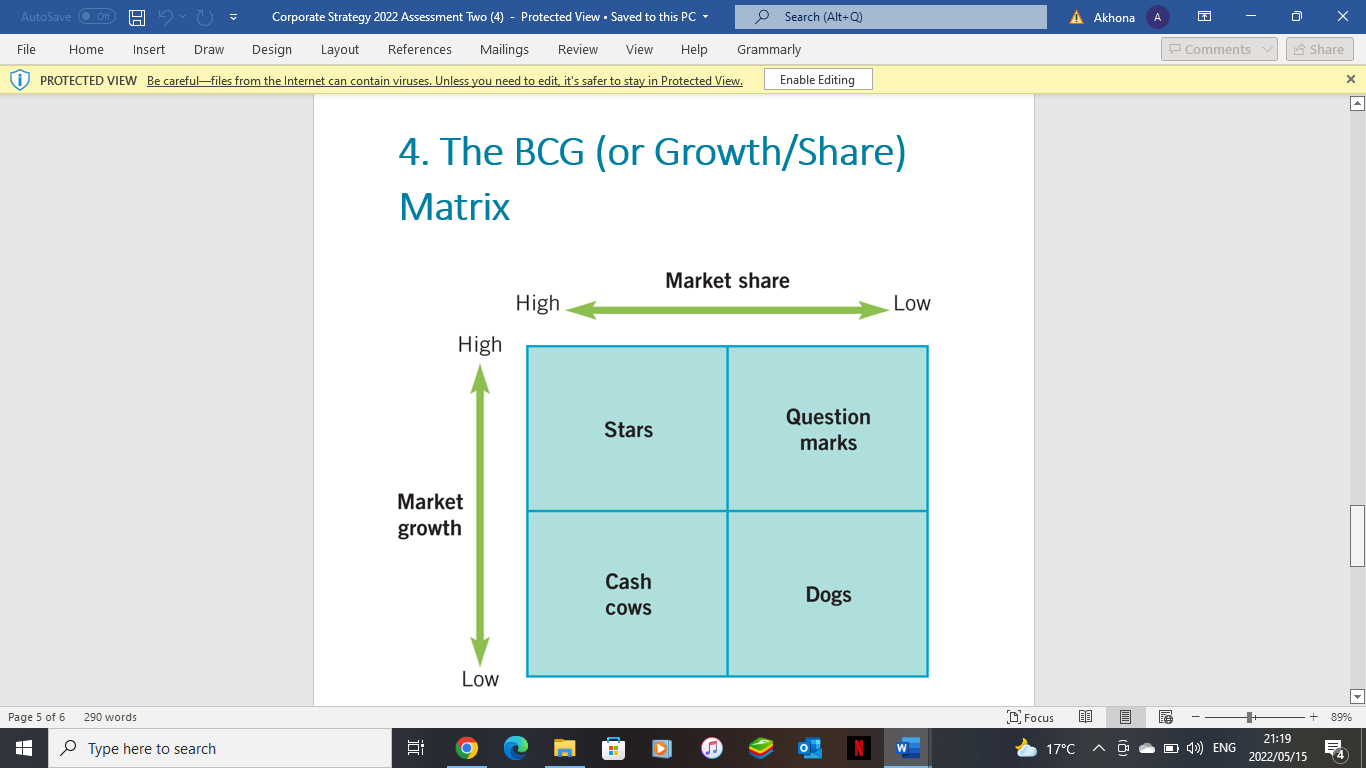The width and height of the screenshot is (1366, 768).
Task: Launch Google Chrome from the taskbar
Action: pos(466,748)
